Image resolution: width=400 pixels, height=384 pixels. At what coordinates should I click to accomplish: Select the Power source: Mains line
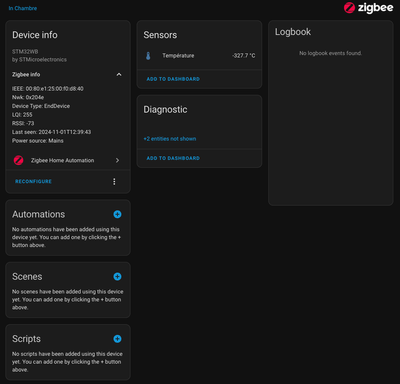(x=38, y=141)
